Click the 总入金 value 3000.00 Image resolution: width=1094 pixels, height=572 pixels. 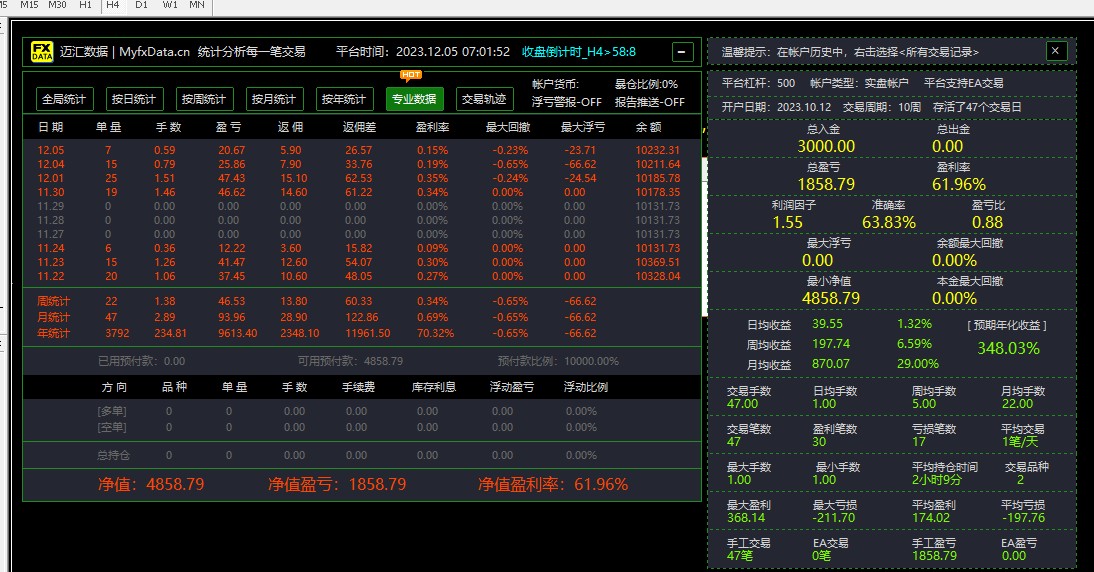(826, 146)
